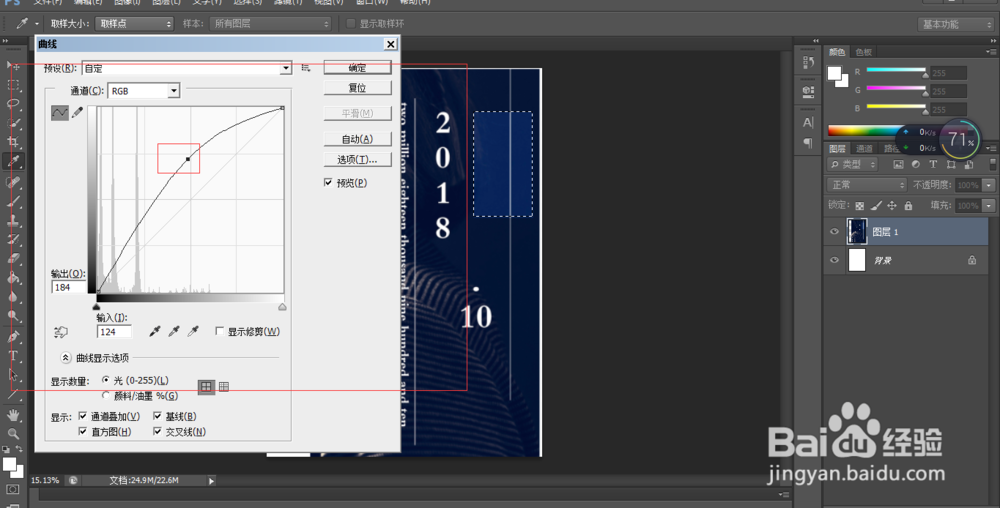Click the white point slider under curve
The image size is (1000, 508).
tap(283, 307)
